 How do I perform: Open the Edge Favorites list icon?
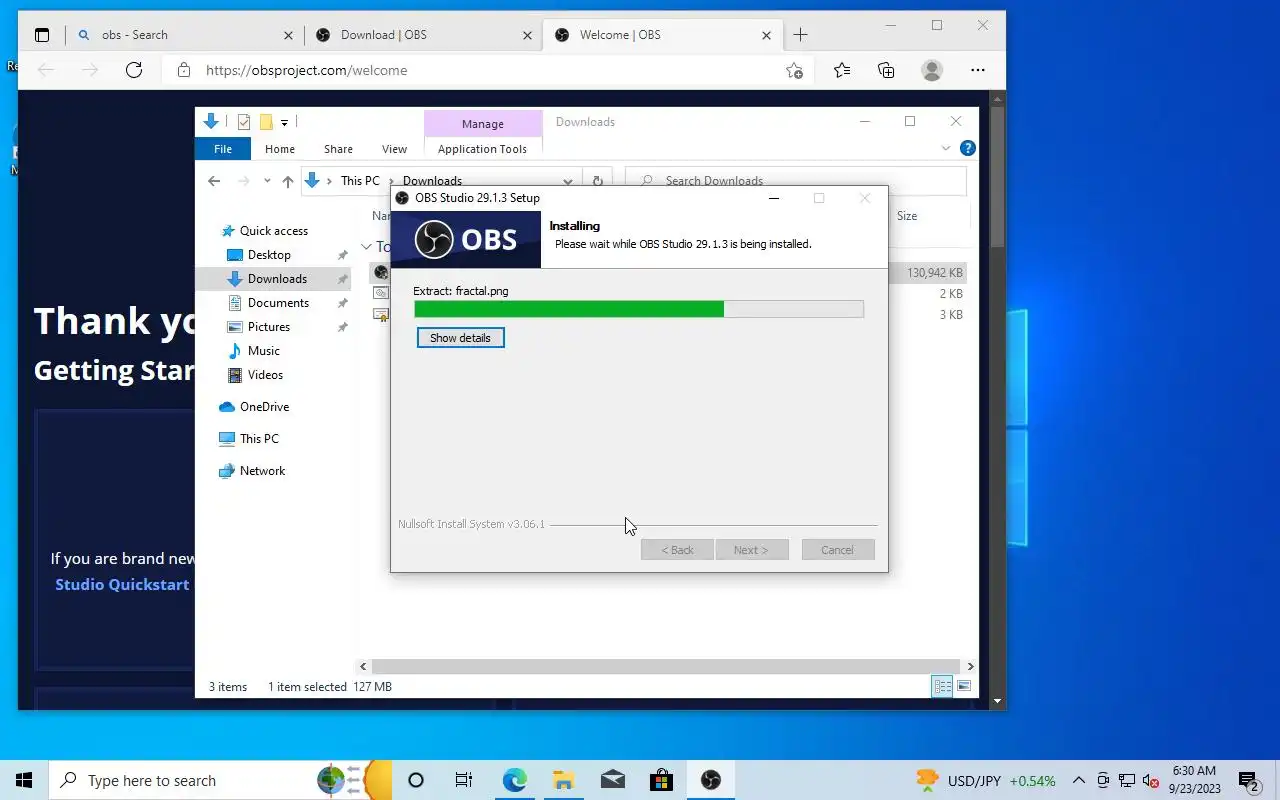click(842, 70)
